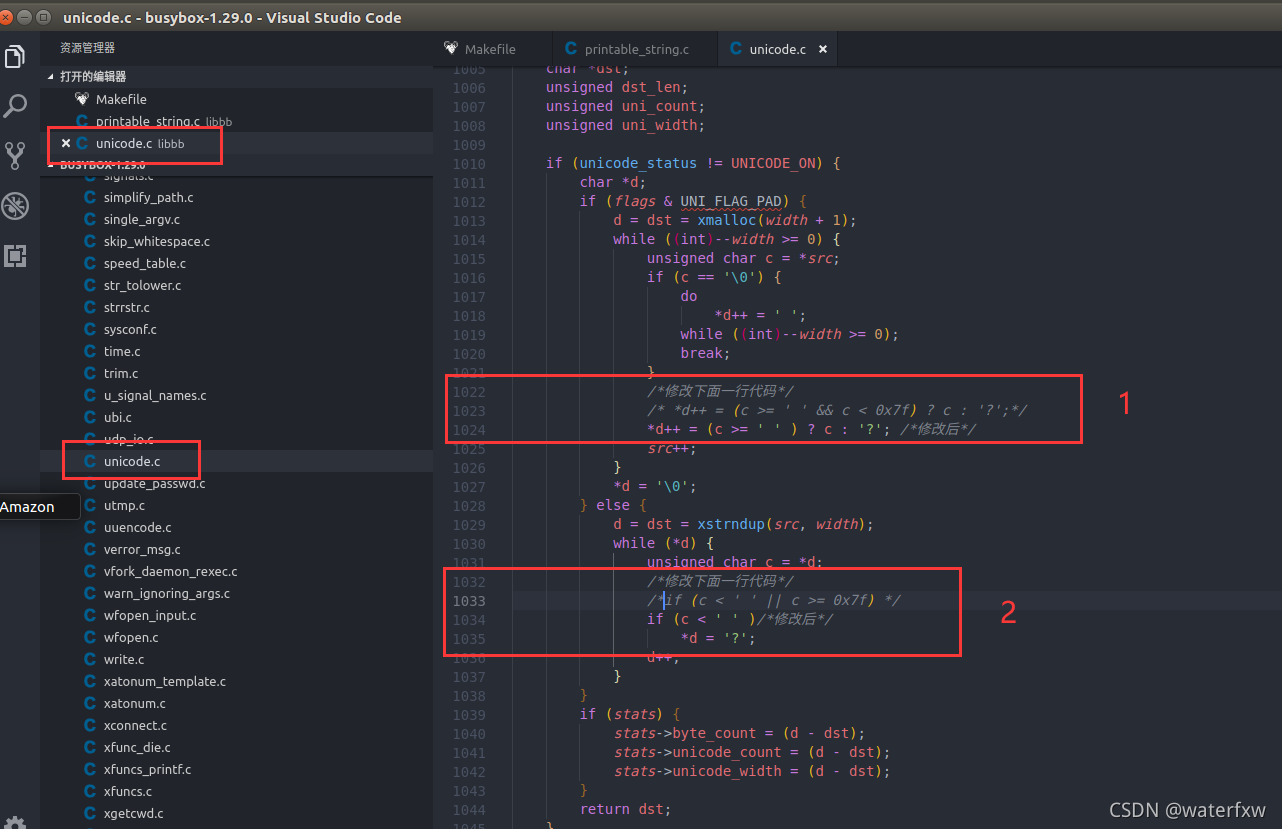Click line number 1033 in the gutter
1282x829 pixels.
coord(469,601)
